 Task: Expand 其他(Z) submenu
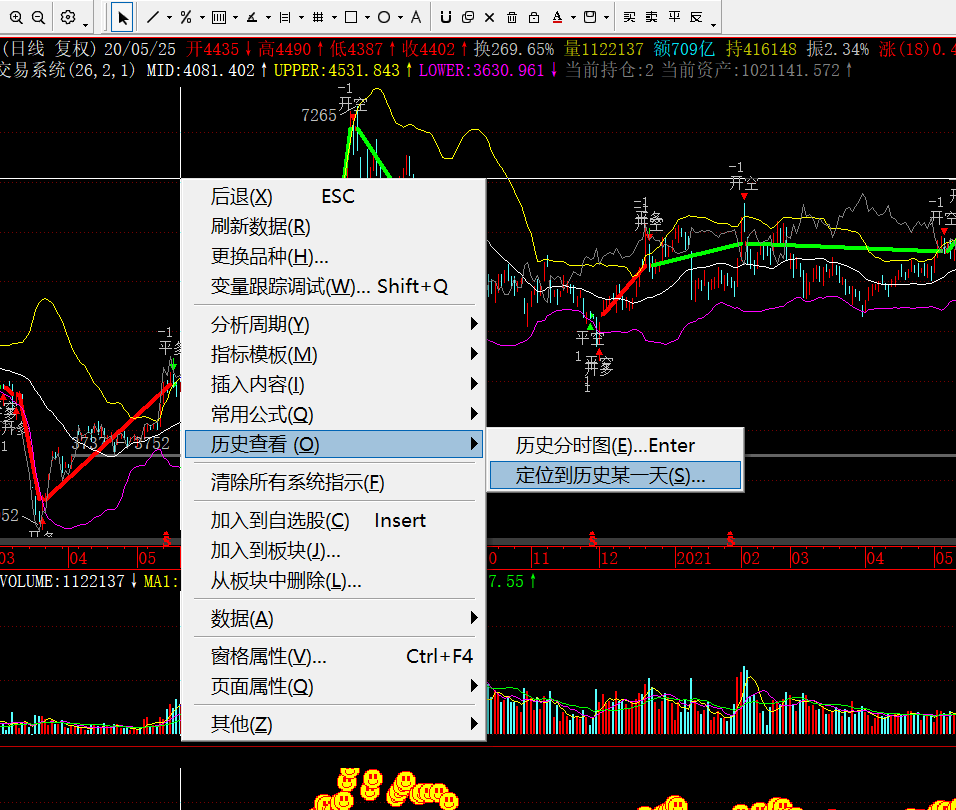334,724
